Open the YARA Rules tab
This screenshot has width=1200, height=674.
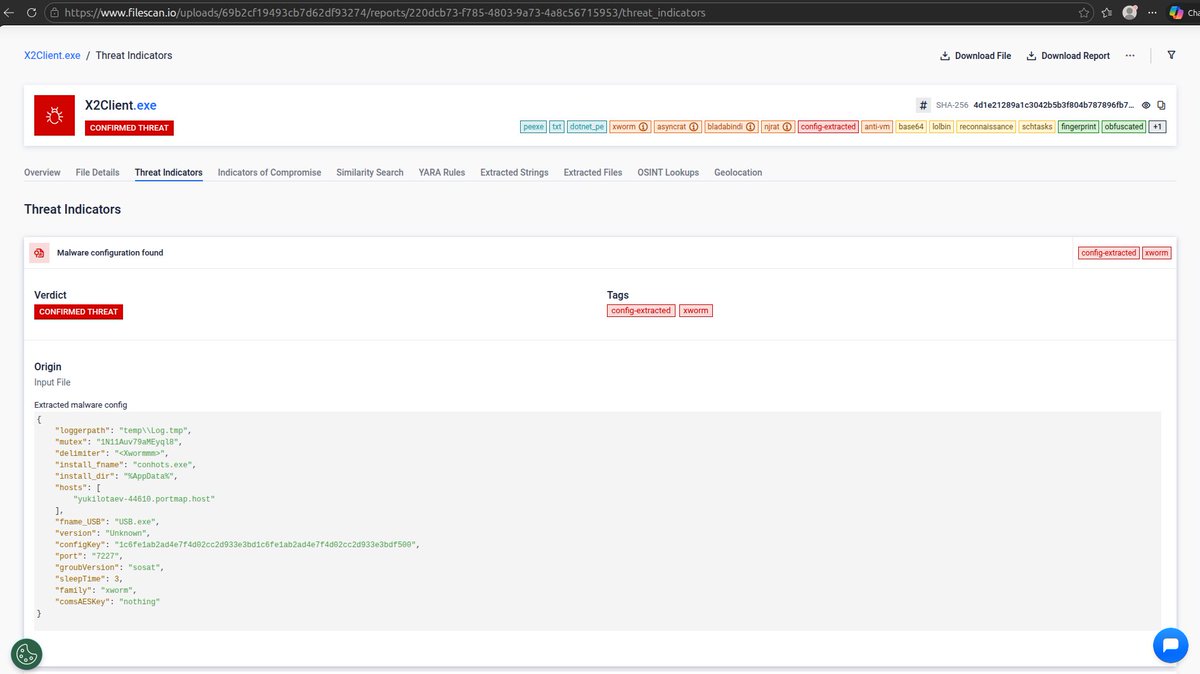pyautogui.click(x=442, y=172)
